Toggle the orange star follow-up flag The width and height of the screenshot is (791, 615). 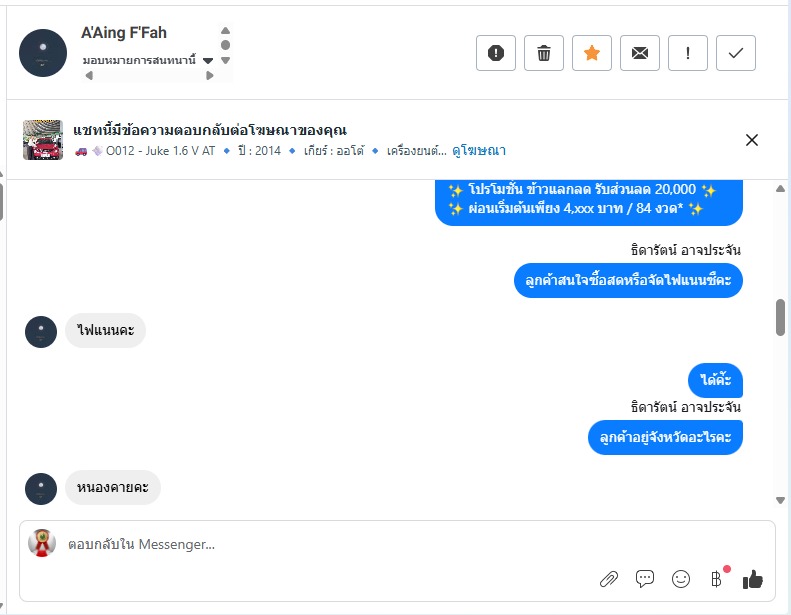click(x=592, y=53)
